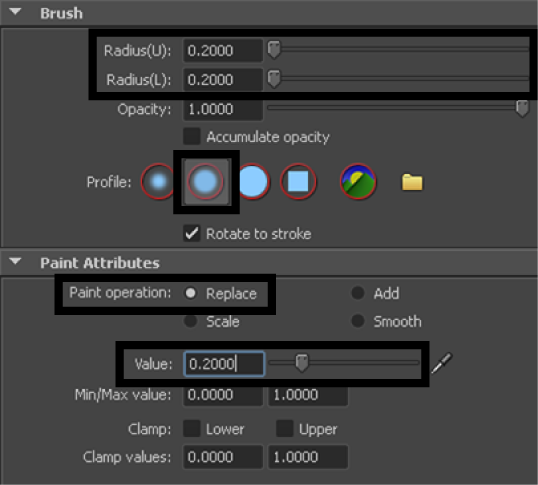Screen dimensions: 538x485
Task: Enable the Upper clamp checkbox
Action: coord(284,428)
